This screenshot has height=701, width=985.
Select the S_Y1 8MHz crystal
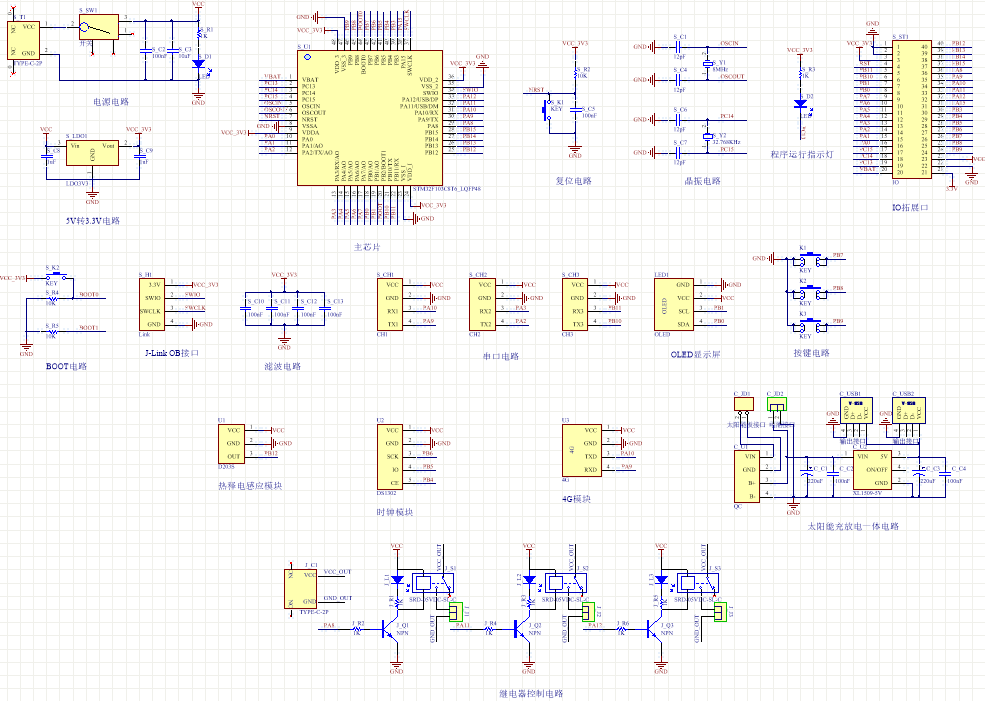(709, 63)
